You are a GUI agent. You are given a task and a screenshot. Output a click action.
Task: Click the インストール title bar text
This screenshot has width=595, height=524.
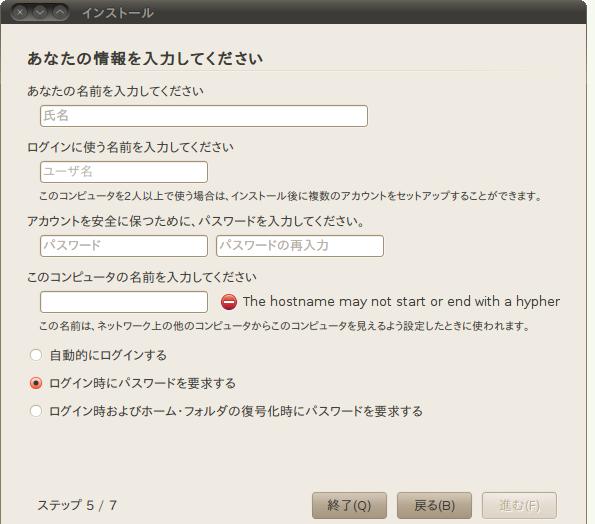(x=118, y=13)
